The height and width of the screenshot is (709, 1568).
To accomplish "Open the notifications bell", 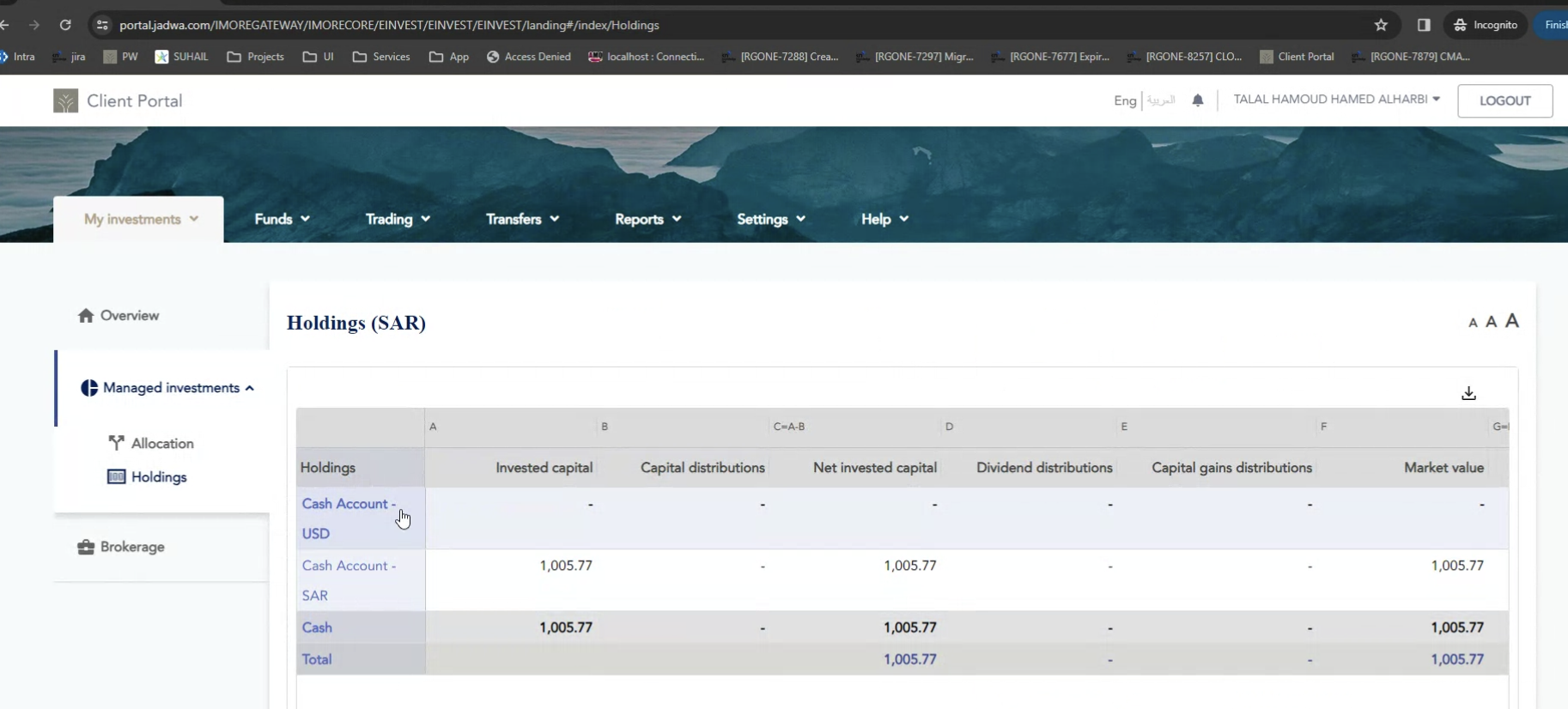I will (1198, 100).
